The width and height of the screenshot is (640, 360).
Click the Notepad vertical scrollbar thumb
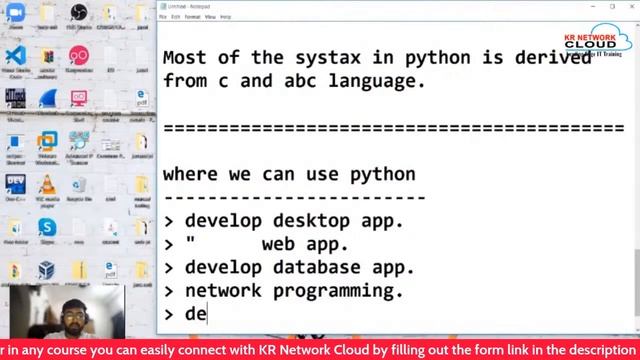[637, 282]
